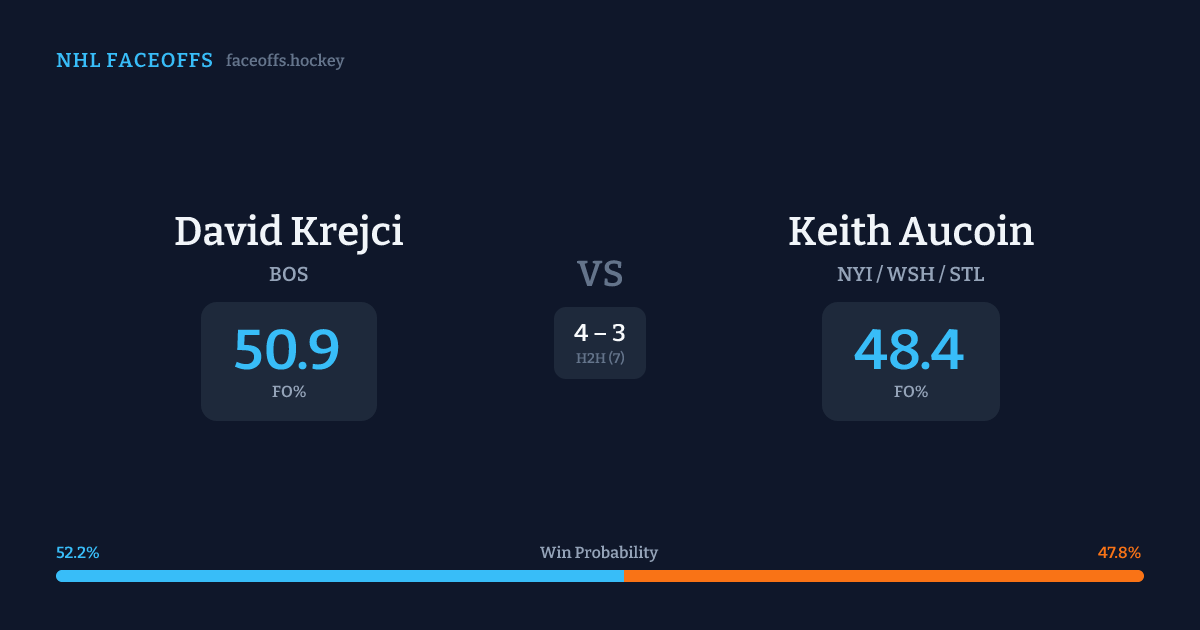Click the 47.8% win probability value
The width and height of the screenshot is (1200, 630).
click(x=1119, y=553)
